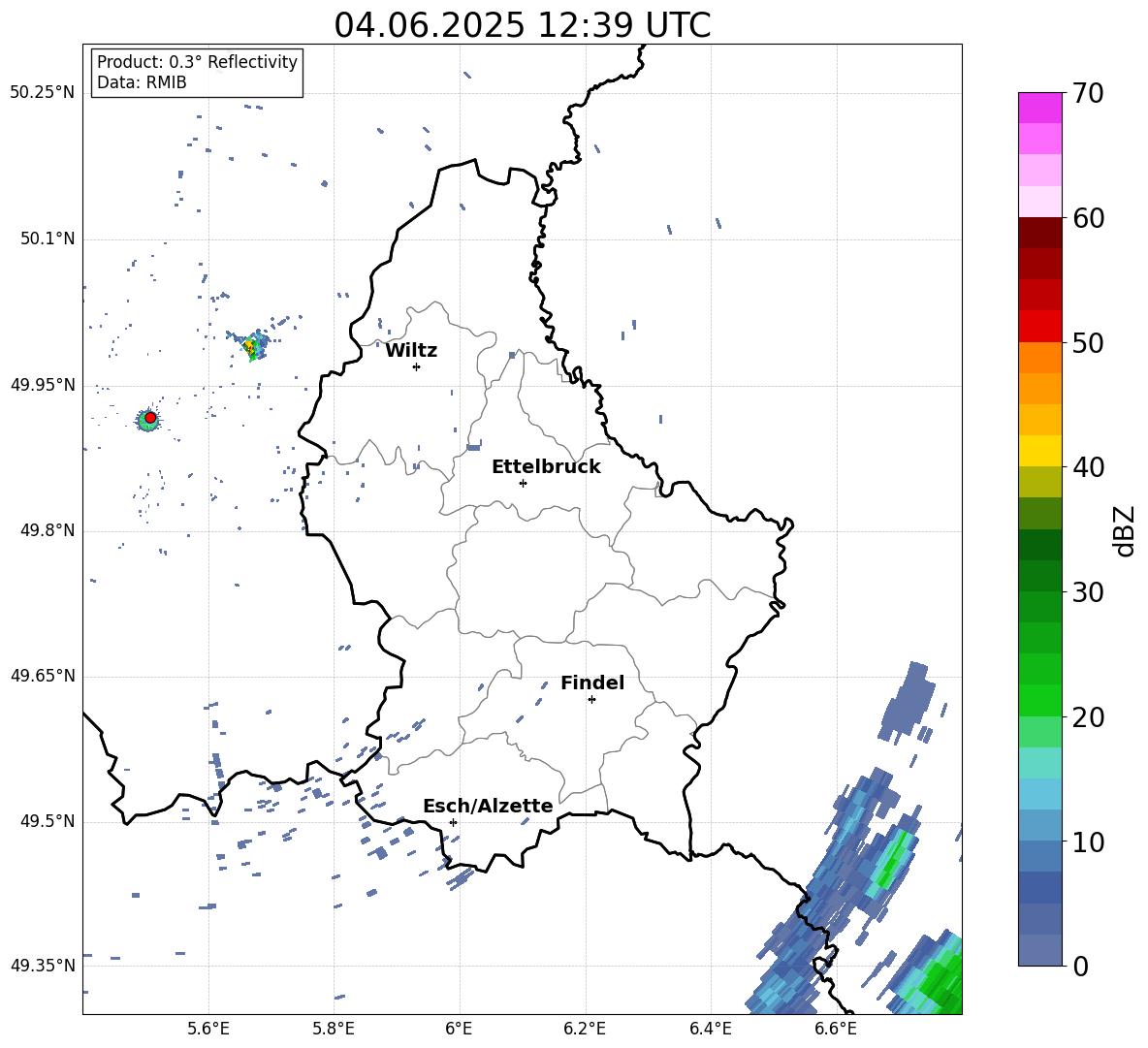Click the 6°E longitude label
The image size is (1148, 1048).
pyautogui.click(x=459, y=1029)
